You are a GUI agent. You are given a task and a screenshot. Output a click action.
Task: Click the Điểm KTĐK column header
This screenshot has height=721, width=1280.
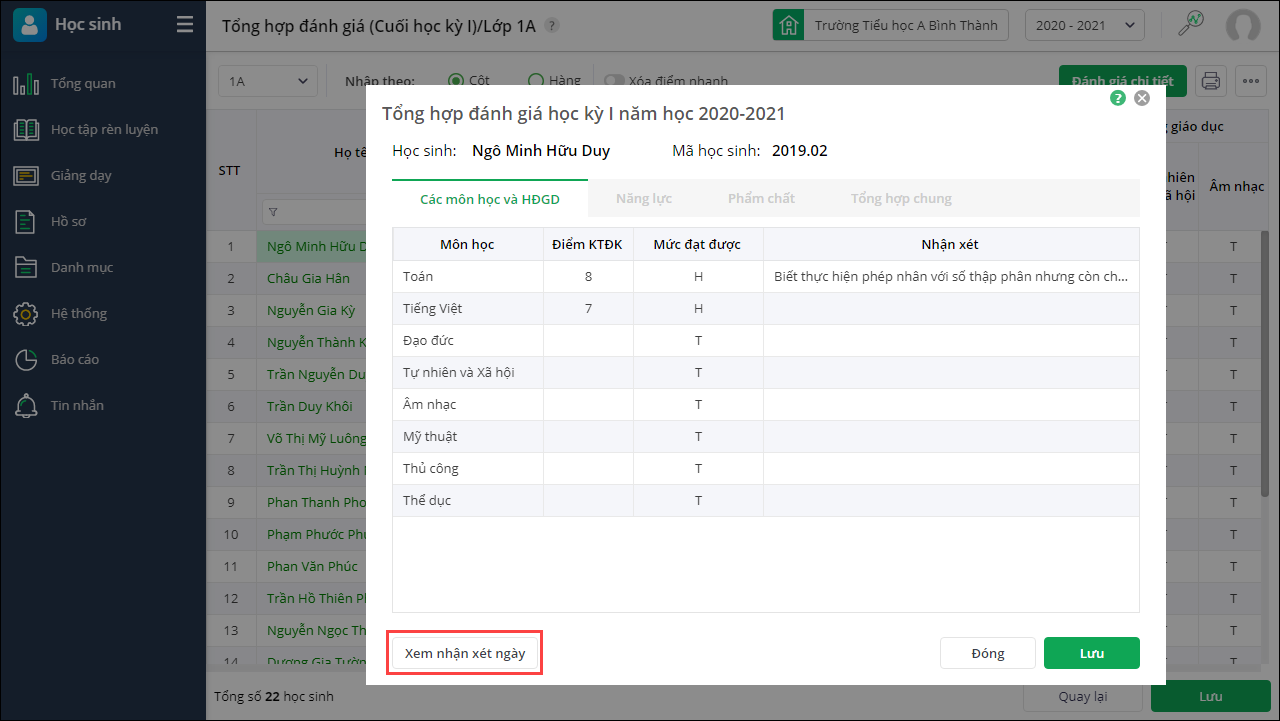tap(588, 244)
